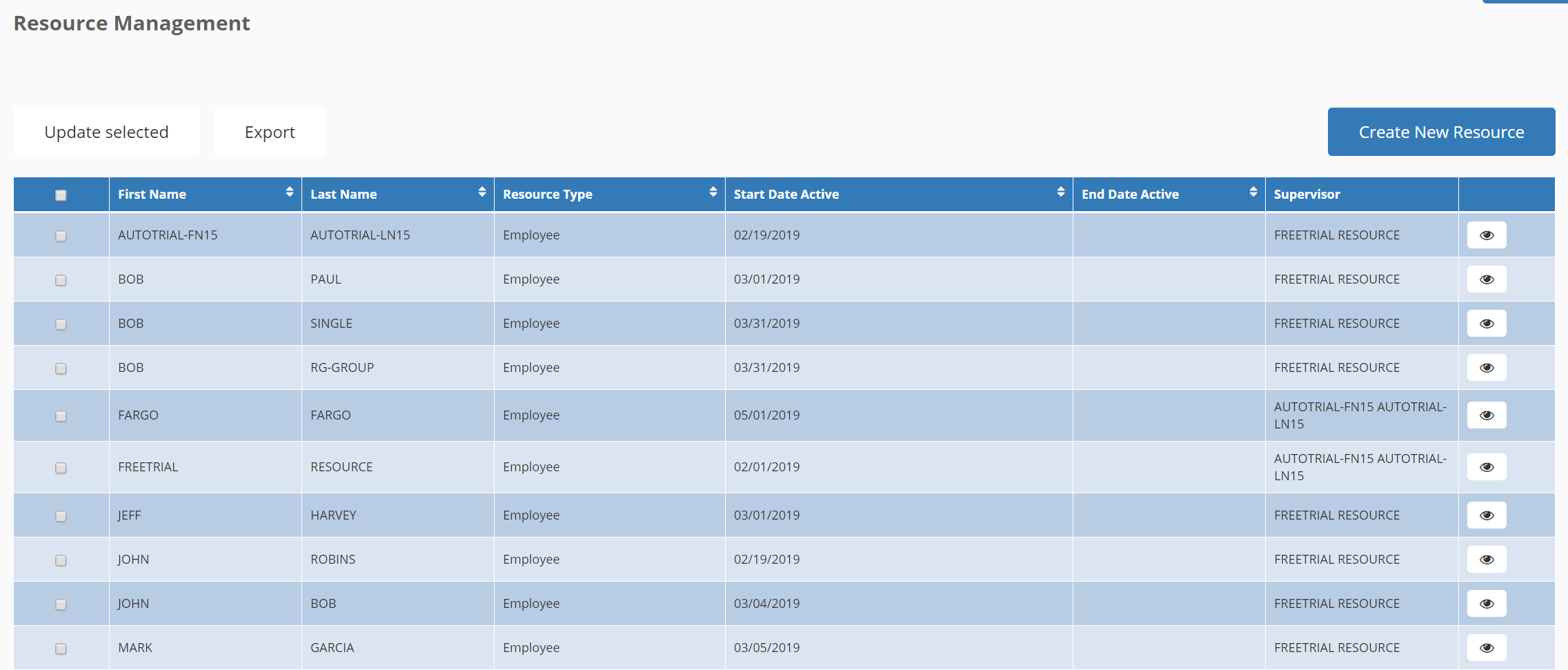Screen dimensions: 1568x670
Task: View FREETRIAL RESOURCE row via eye icon
Action: [x=1486, y=467]
